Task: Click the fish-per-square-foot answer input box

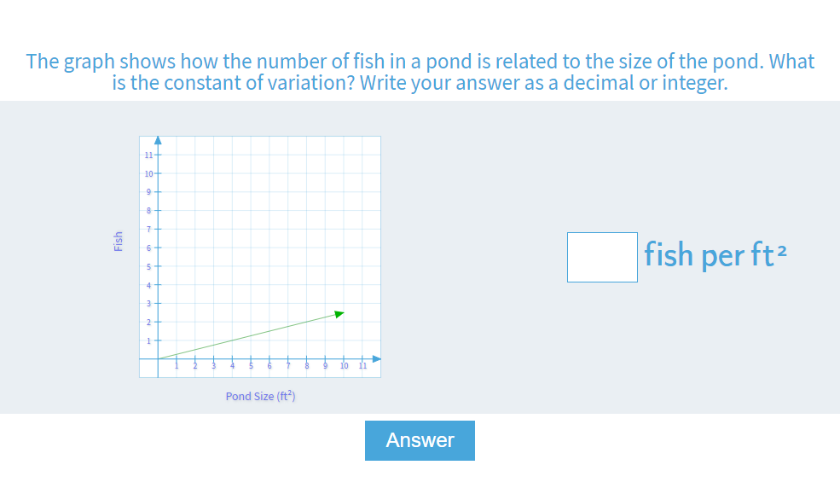Action: (x=602, y=257)
